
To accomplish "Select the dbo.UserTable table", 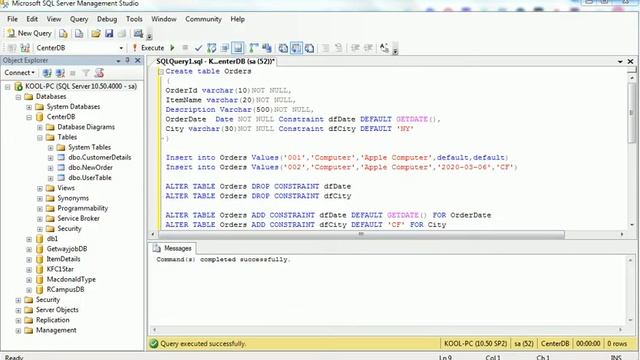I will (x=89, y=178).
